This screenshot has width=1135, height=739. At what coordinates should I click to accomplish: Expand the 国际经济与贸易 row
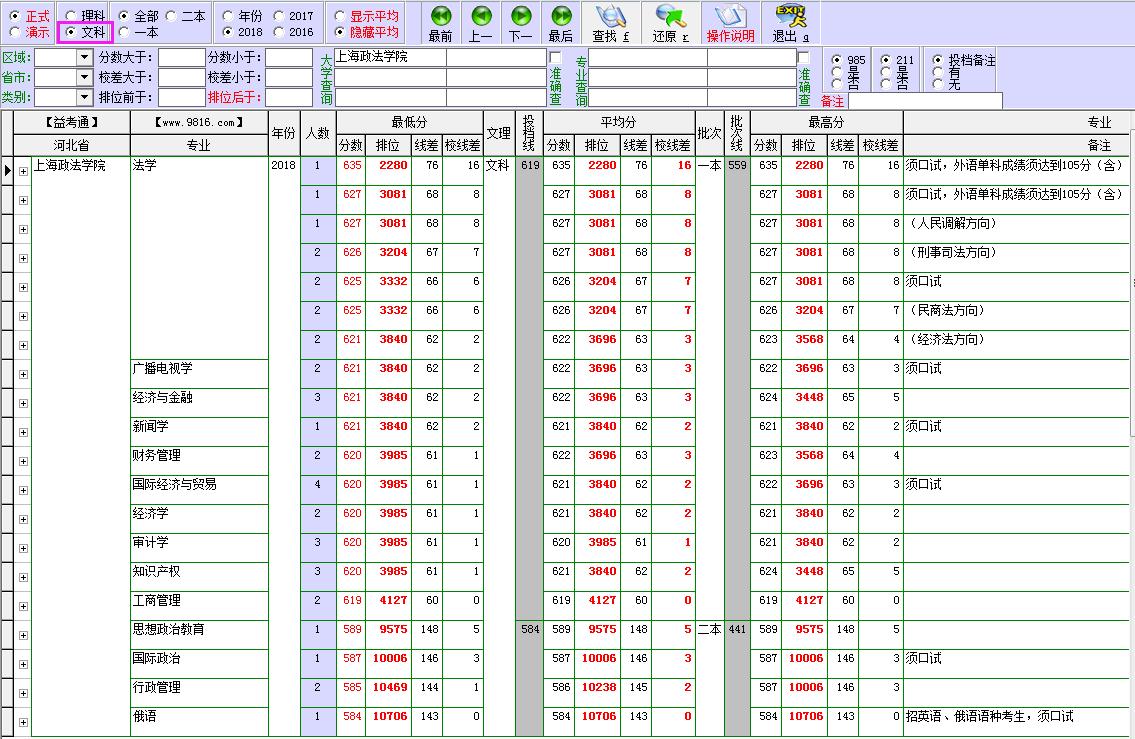(23, 490)
